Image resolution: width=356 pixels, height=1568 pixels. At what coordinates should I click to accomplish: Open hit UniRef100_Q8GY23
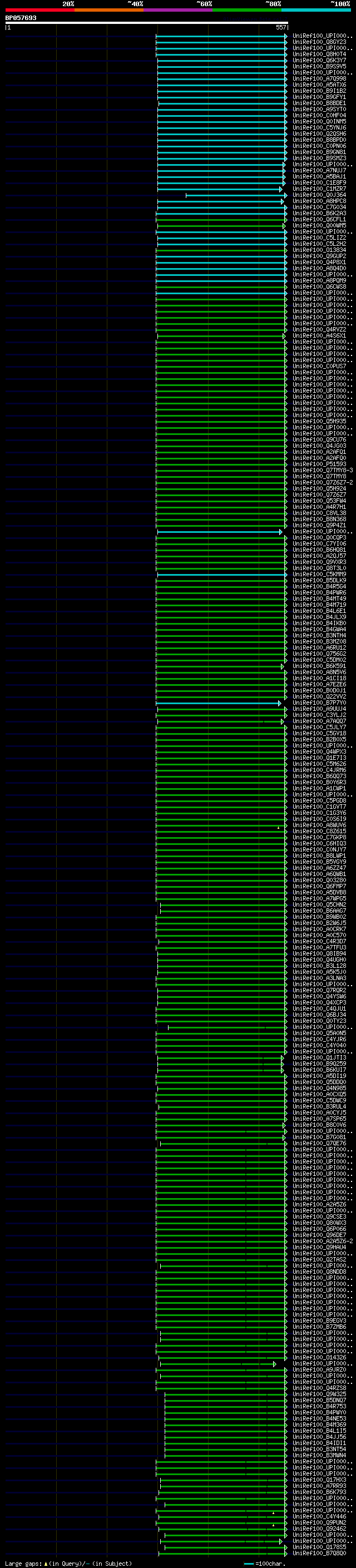319,42
